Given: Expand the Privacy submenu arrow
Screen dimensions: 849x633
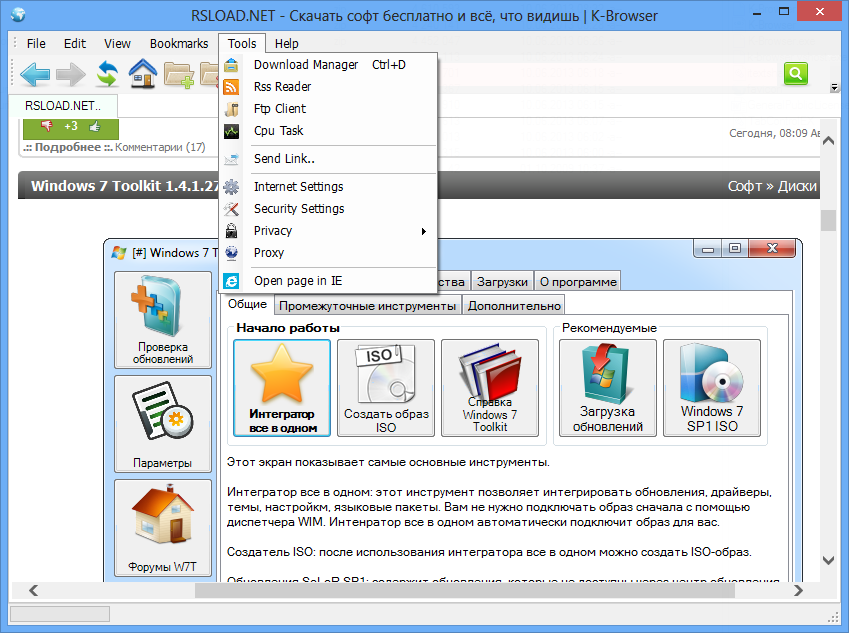Looking at the screenshot, I should [x=424, y=231].
